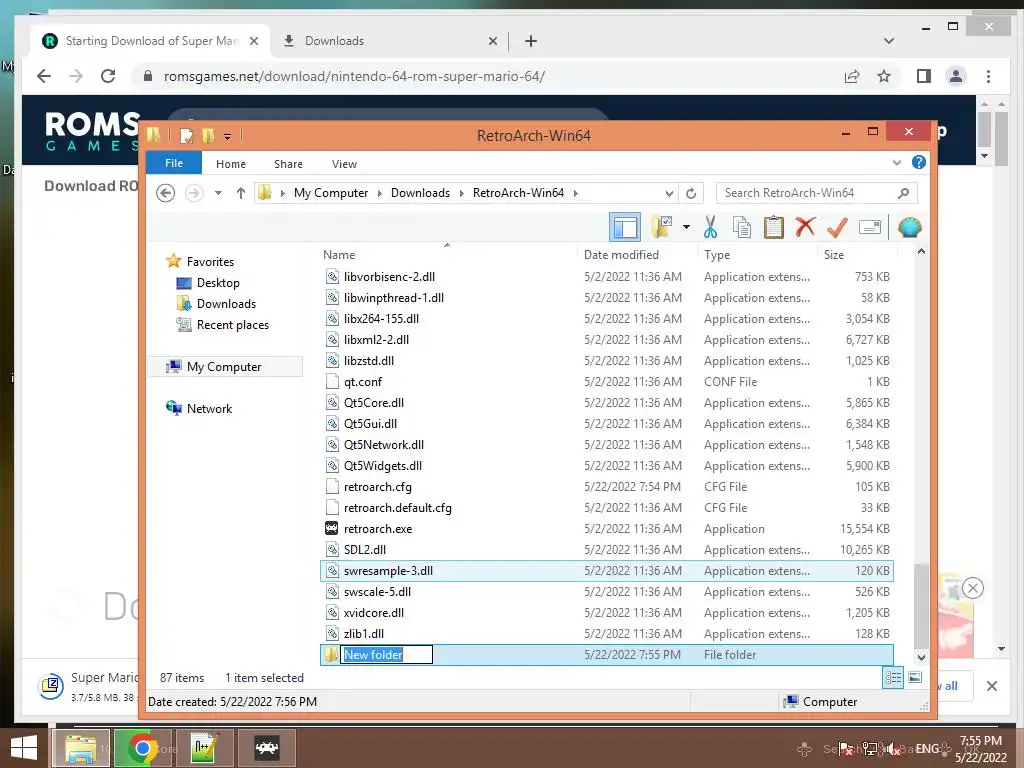Click the red X Delete toolbar icon

pyautogui.click(x=805, y=227)
